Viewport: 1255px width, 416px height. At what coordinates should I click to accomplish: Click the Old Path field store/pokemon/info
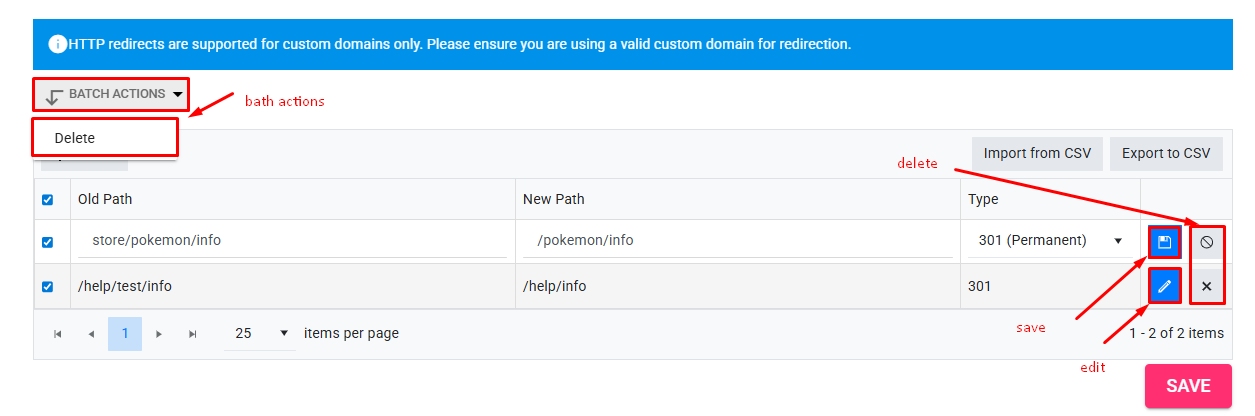click(292, 240)
